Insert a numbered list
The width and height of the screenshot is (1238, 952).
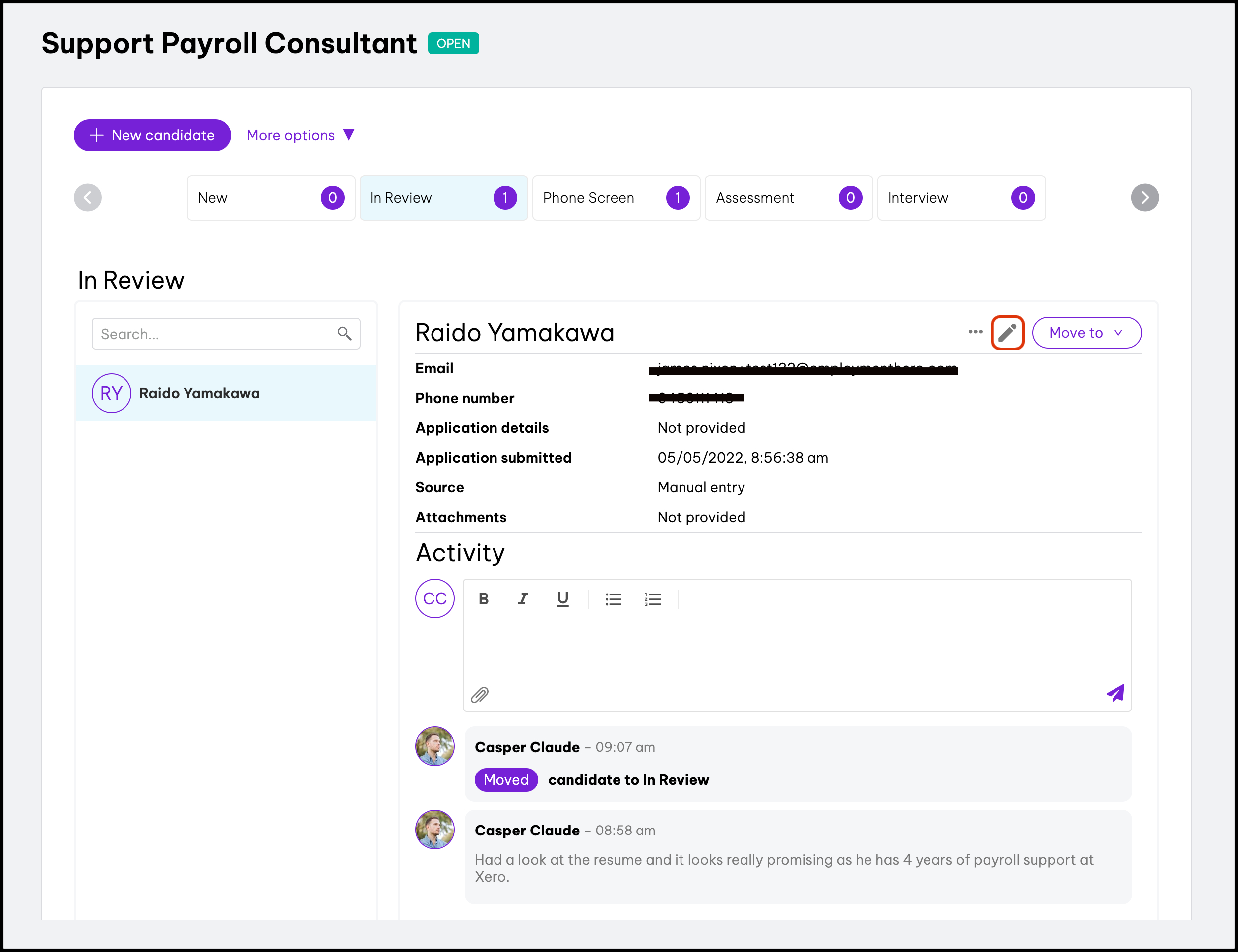click(x=652, y=599)
